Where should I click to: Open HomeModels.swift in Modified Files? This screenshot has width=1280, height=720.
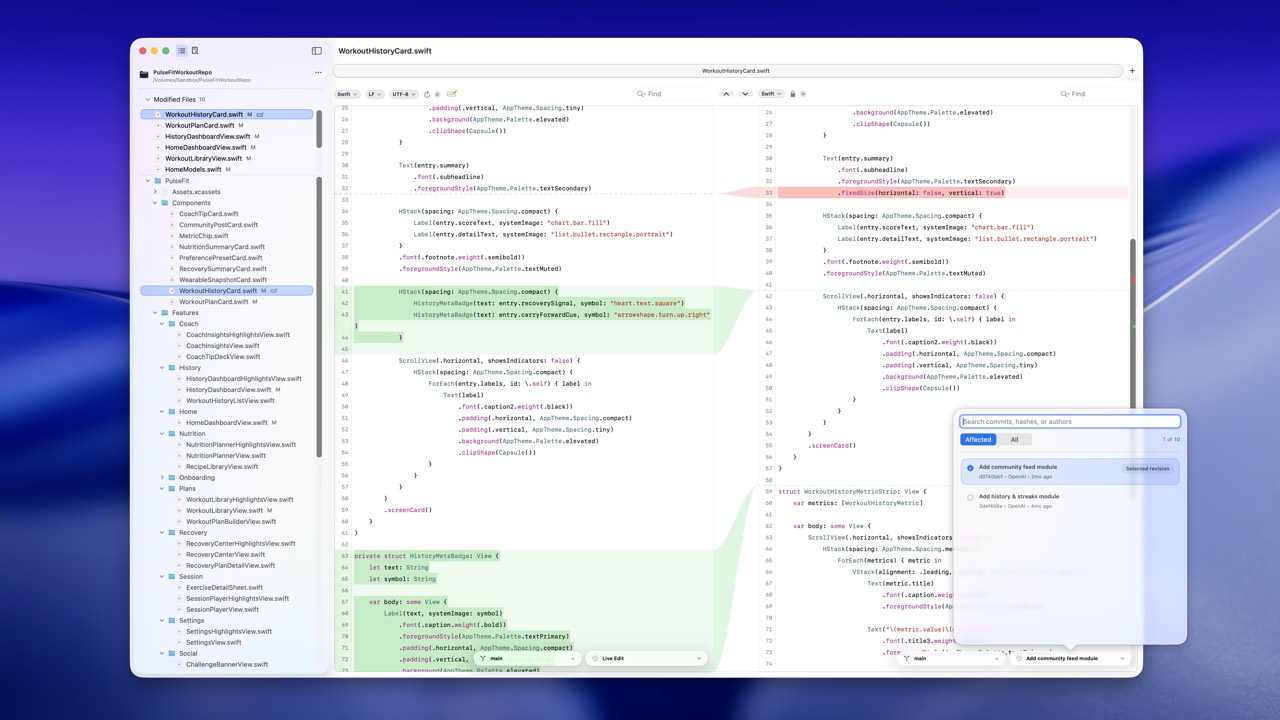click(193, 170)
